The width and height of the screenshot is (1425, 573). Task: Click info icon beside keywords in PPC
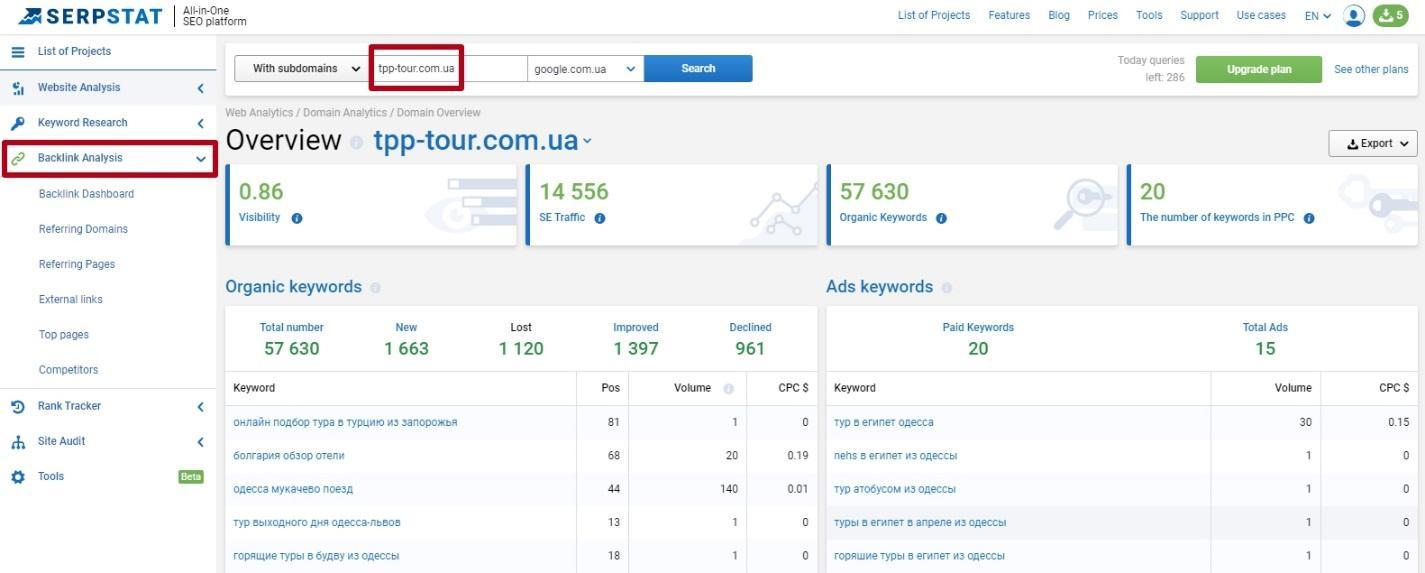1309,218
